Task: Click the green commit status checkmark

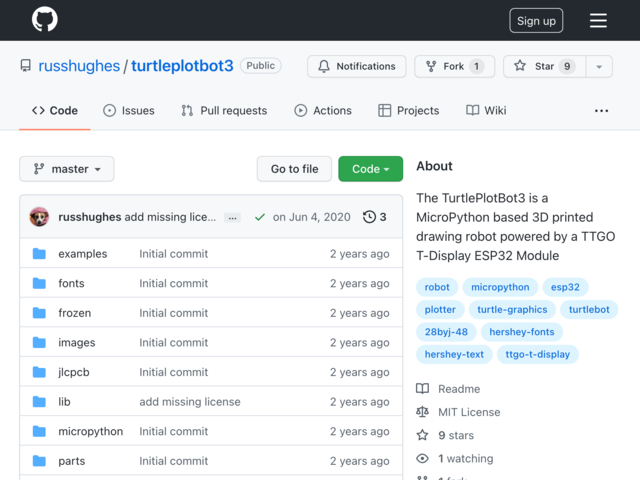Action: pyautogui.click(x=260, y=217)
